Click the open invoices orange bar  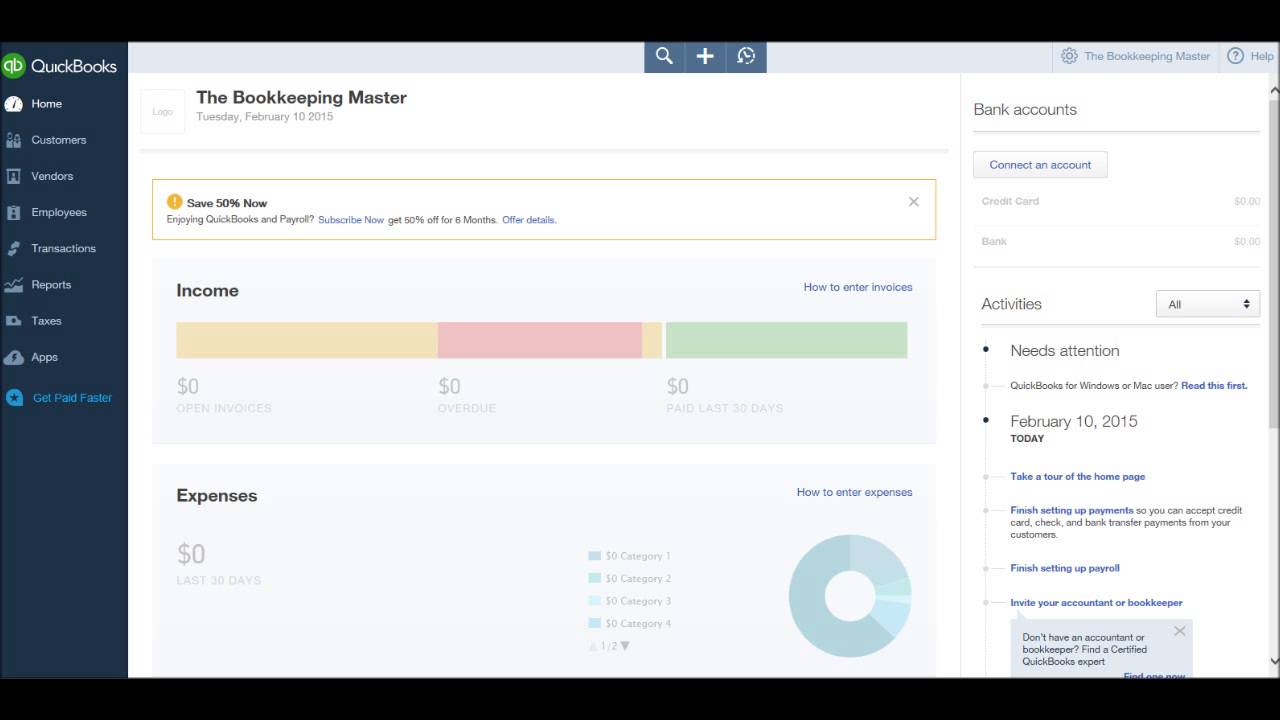[x=307, y=340]
